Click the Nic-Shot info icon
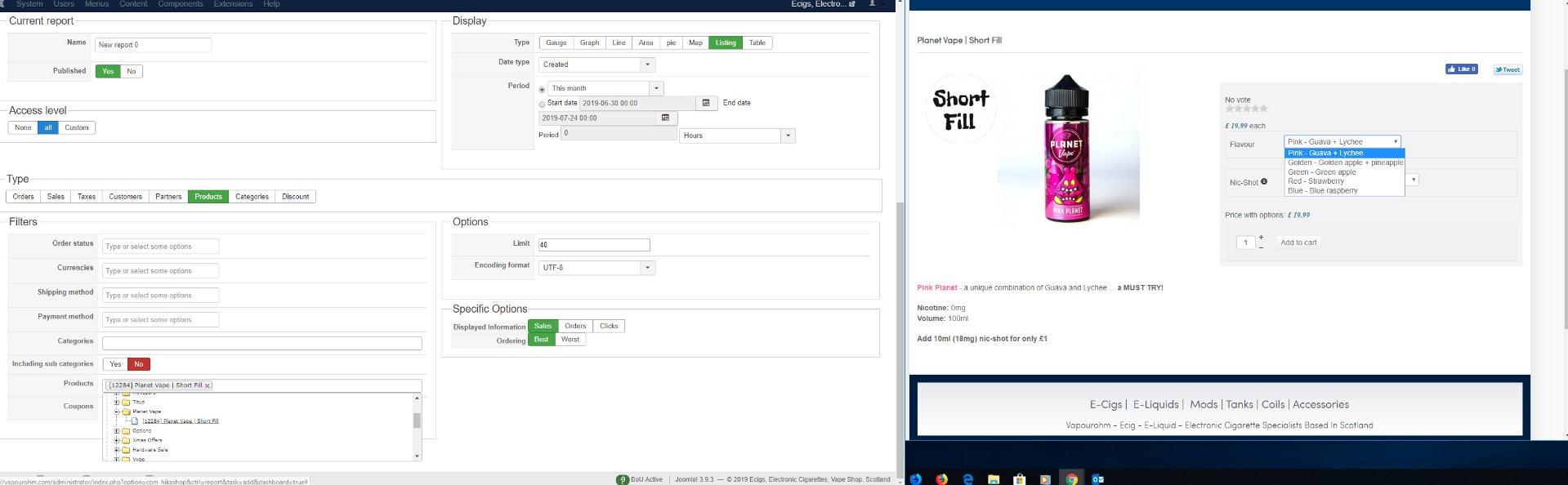This screenshot has width=1568, height=485. point(1264,181)
